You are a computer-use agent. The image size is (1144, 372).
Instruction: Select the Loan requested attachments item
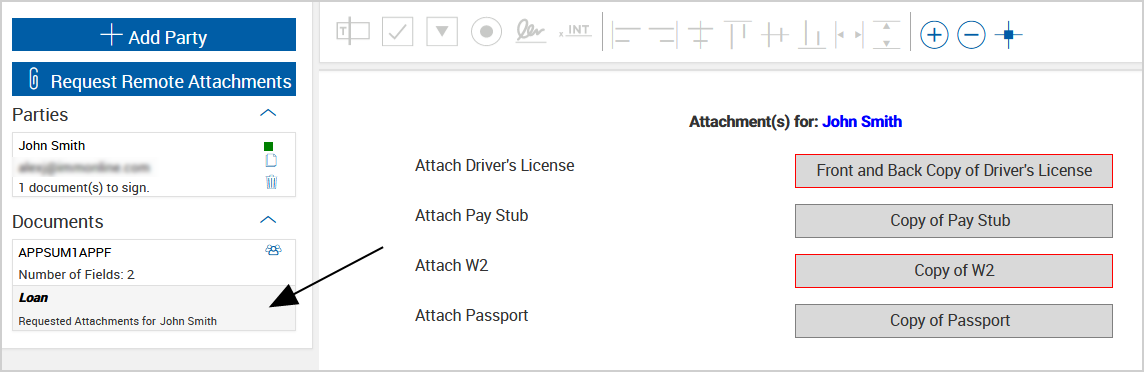coord(154,309)
